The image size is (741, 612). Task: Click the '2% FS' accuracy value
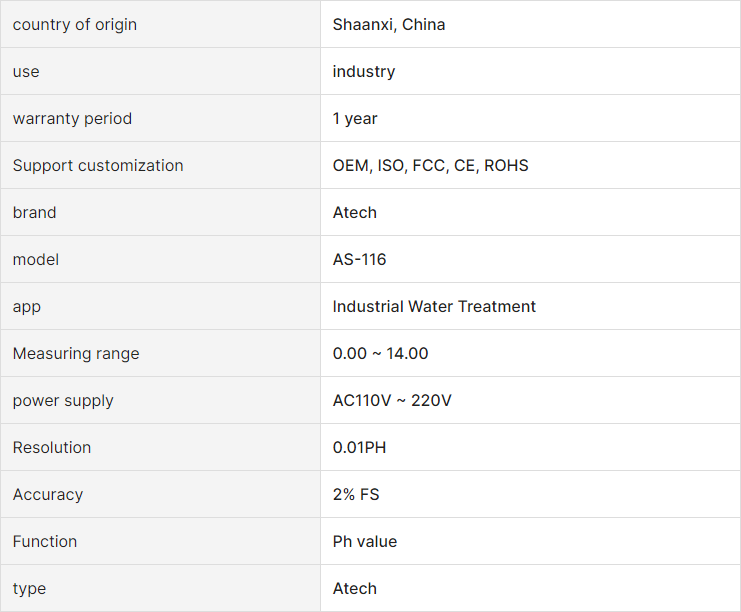coord(356,494)
